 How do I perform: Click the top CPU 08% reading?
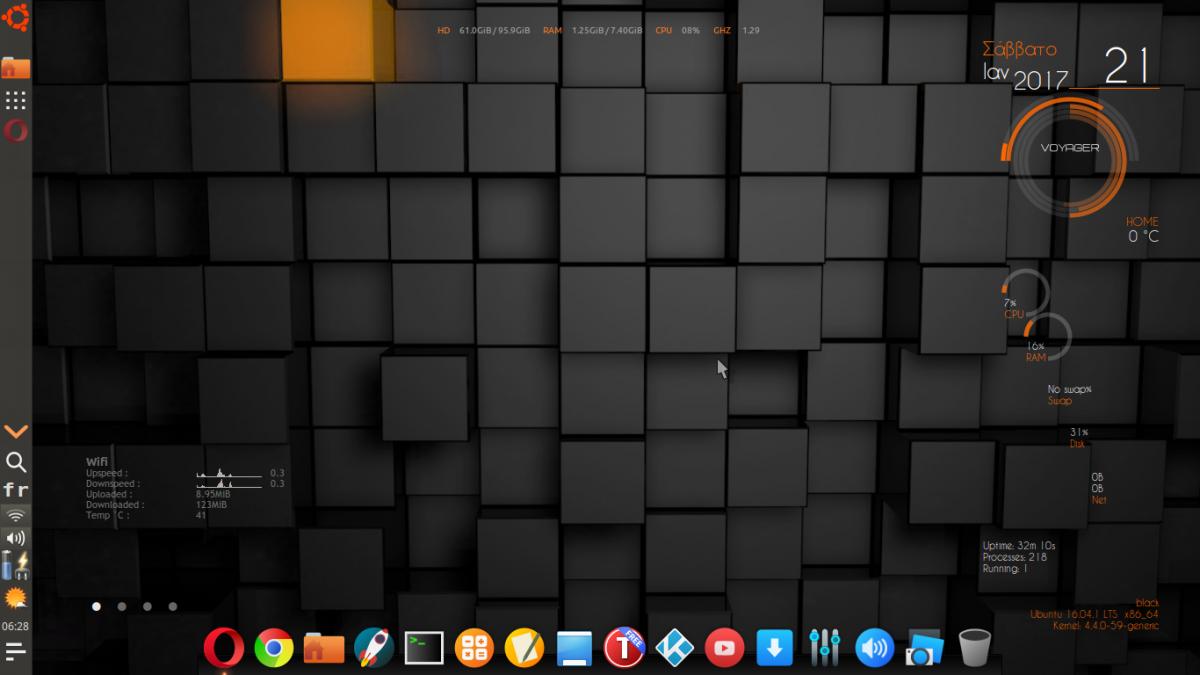677,31
